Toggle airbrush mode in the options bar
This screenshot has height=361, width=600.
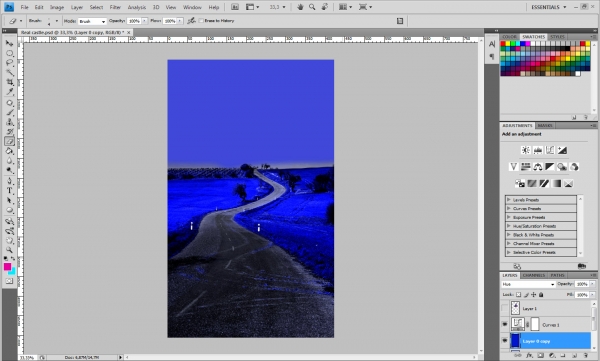click(x=191, y=21)
